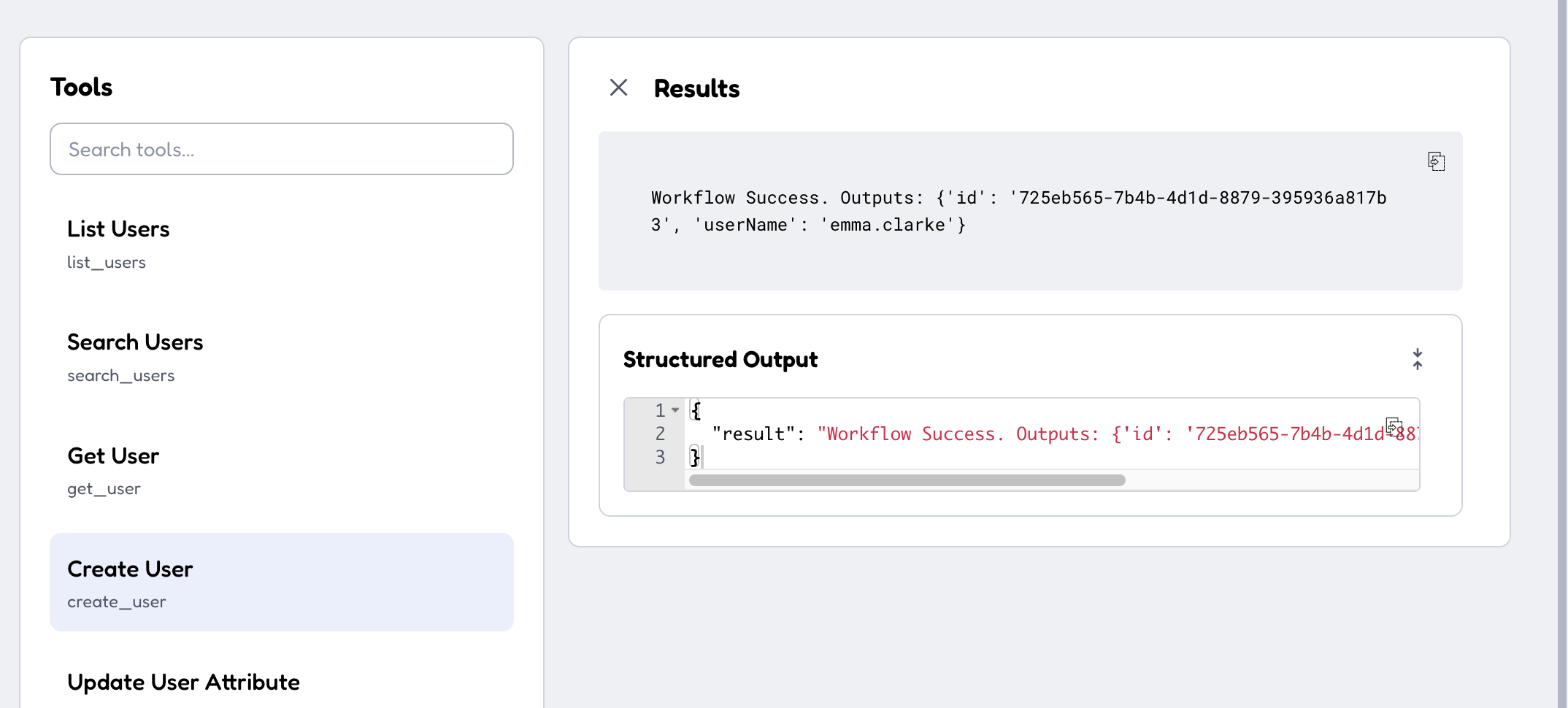Image resolution: width=1568 pixels, height=708 pixels.
Task: Click the Results heading
Action: point(696,88)
